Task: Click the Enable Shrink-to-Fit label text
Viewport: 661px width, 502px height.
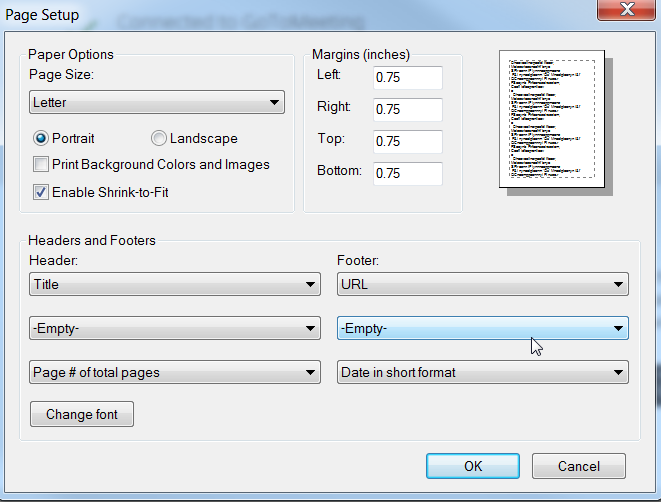Action: point(110,193)
